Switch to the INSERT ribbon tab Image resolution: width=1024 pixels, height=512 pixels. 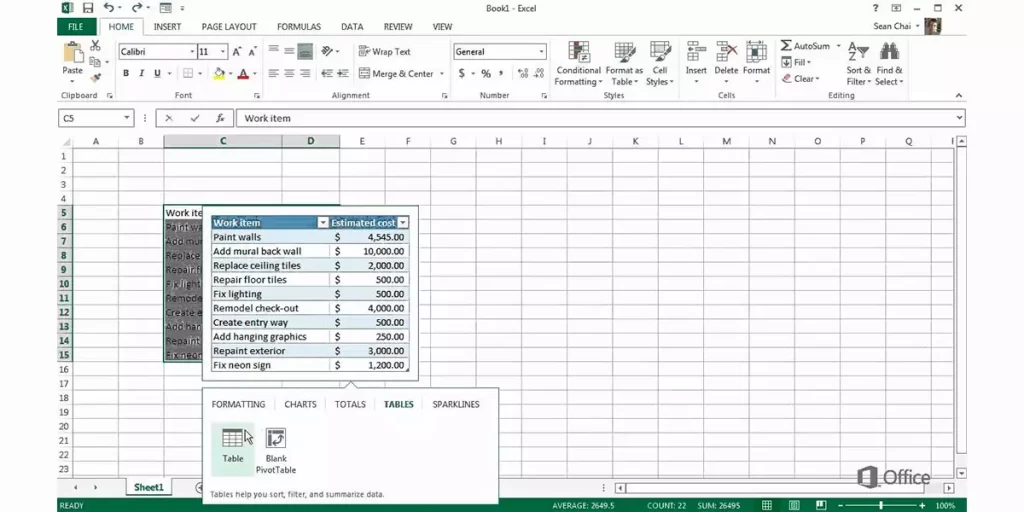click(x=167, y=27)
